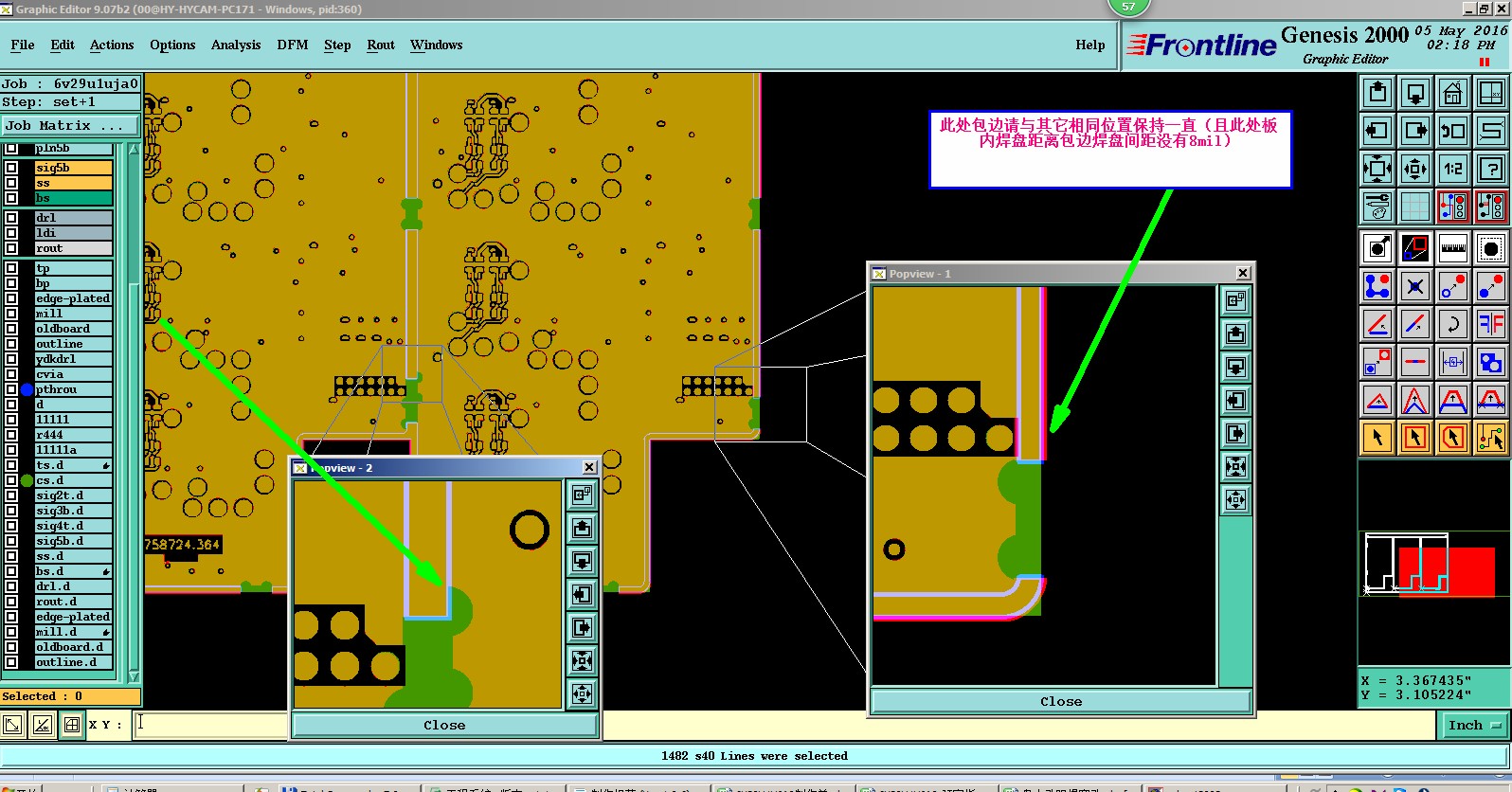Click the zoom-in arrows icon in Popview - 1
The height and width of the screenshot is (792, 1512).
pos(1235,466)
